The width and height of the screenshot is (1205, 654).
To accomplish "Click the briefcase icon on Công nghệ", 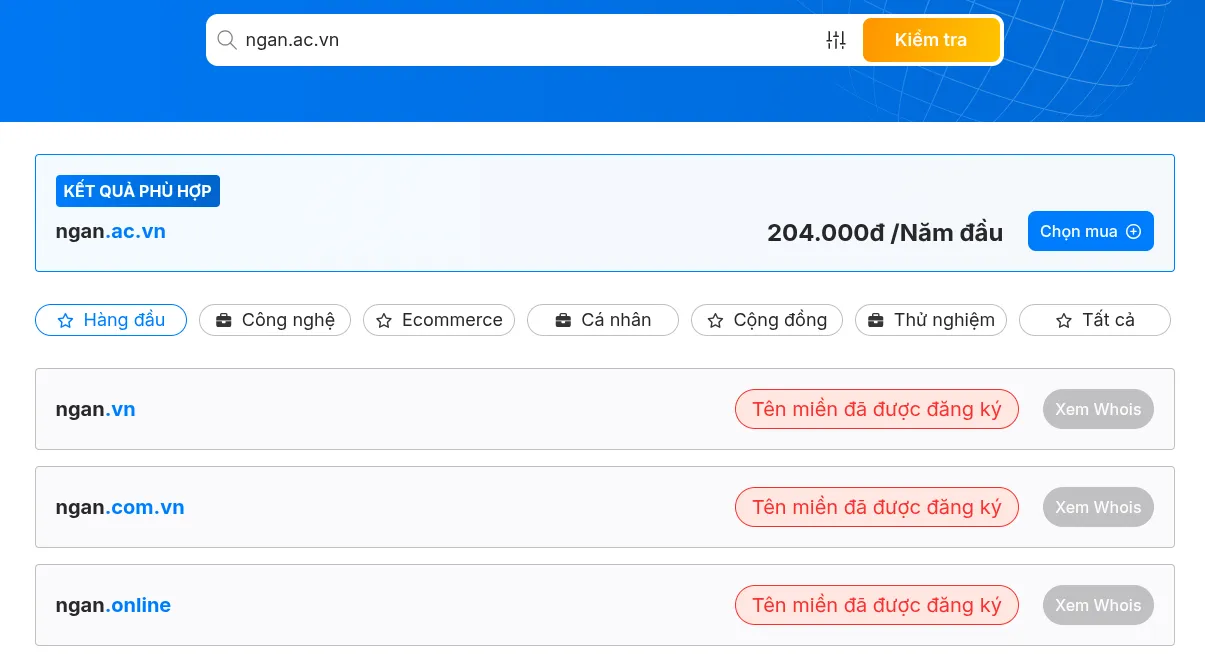I will (224, 321).
